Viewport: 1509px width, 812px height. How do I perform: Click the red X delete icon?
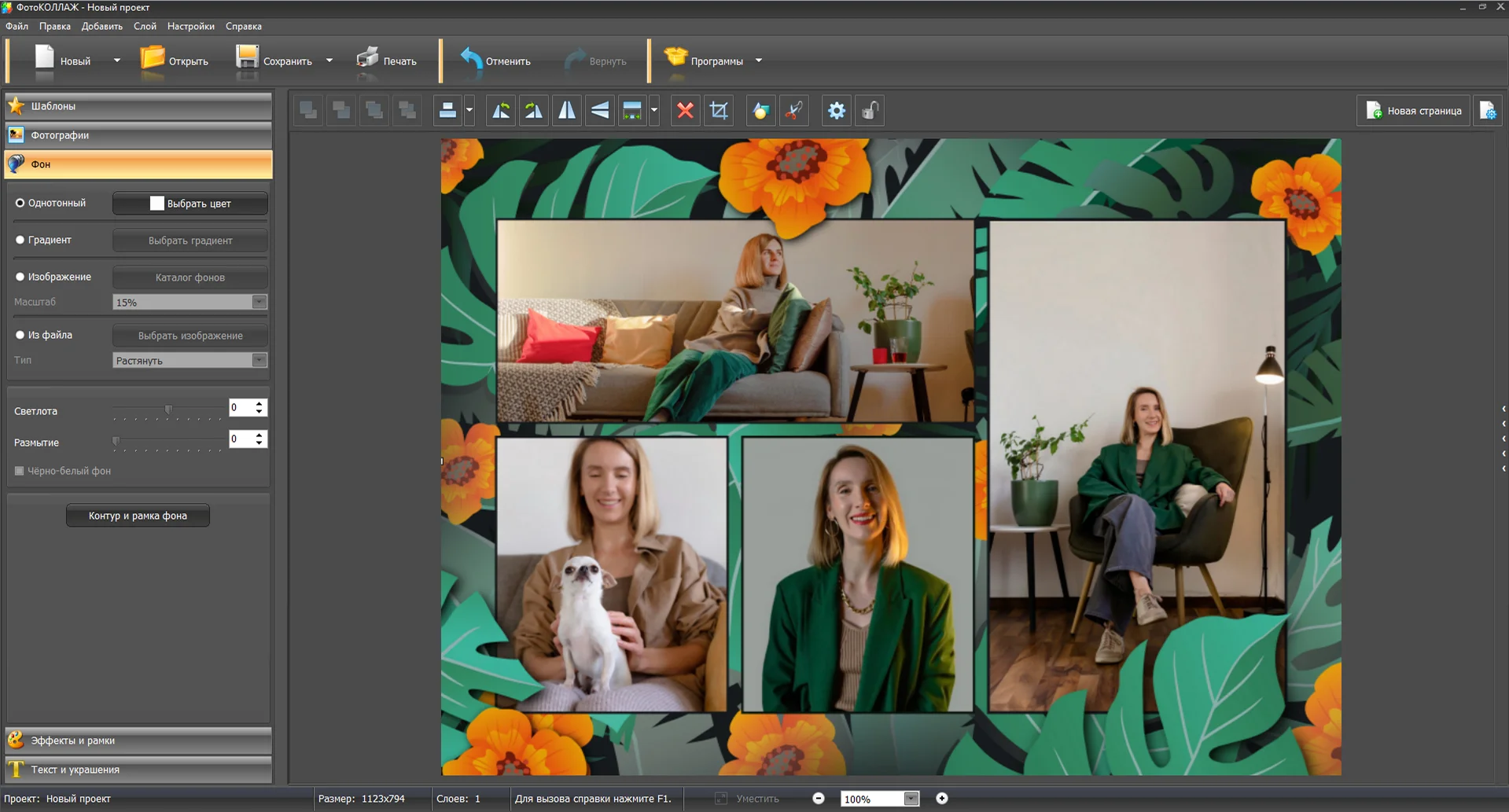pyautogui.click(x=685, y=111)
